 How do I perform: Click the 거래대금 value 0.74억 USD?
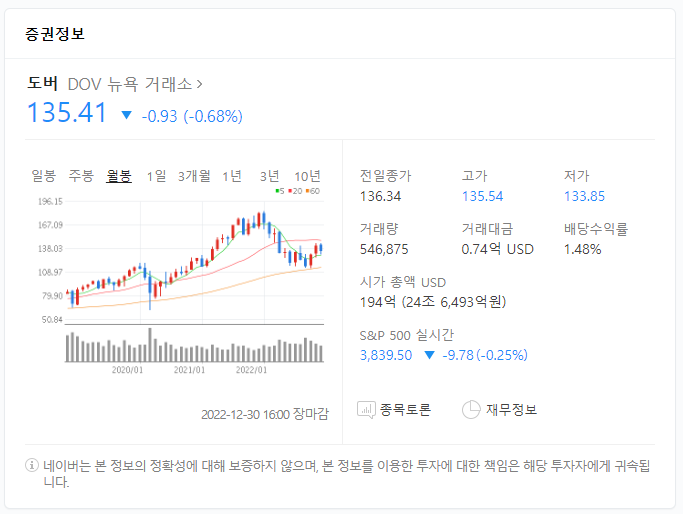coord(497,249)
